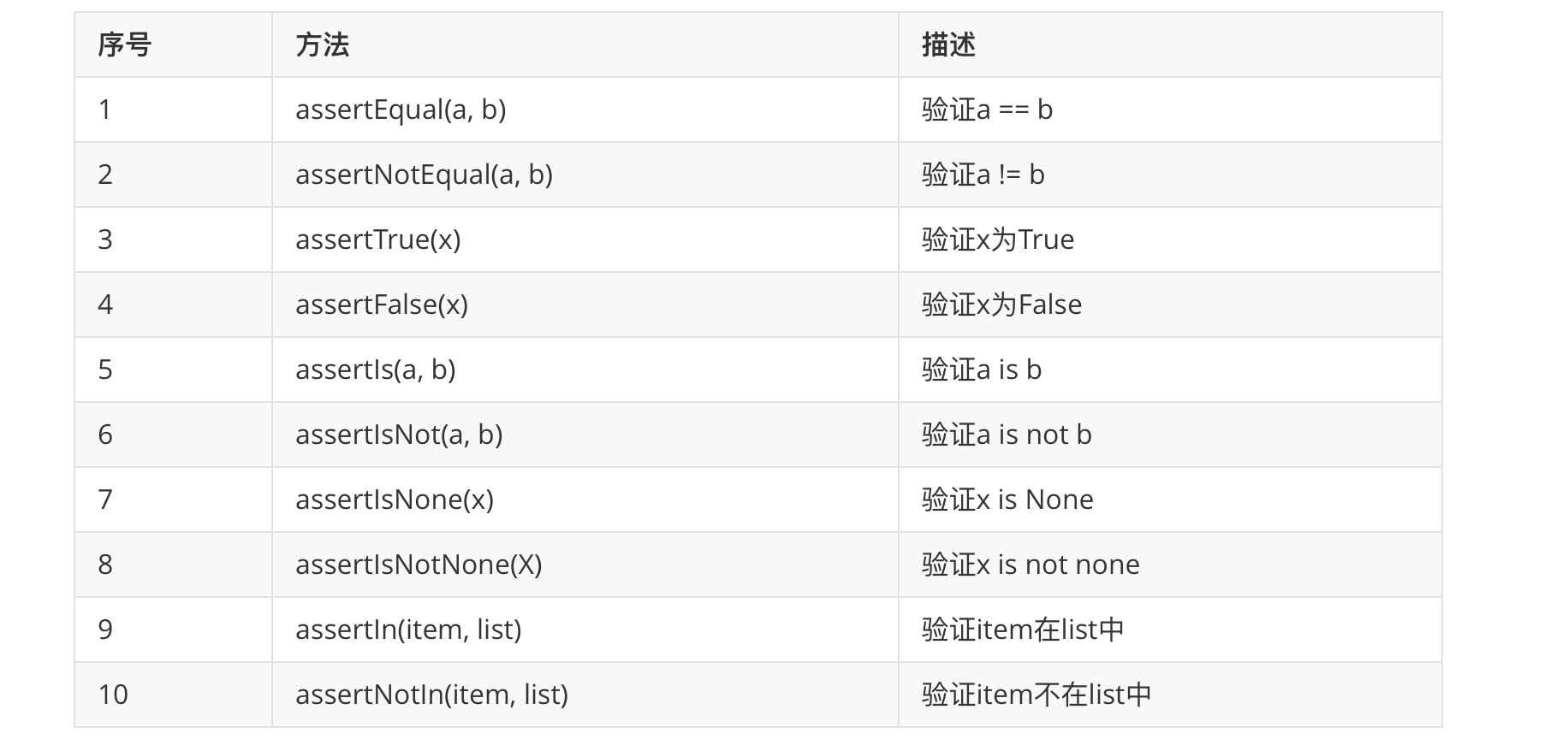This screenshot has width=1568, height=751.
Task: Click the assertIsNotNone(X) method cell
Action: tap(419, 565)
